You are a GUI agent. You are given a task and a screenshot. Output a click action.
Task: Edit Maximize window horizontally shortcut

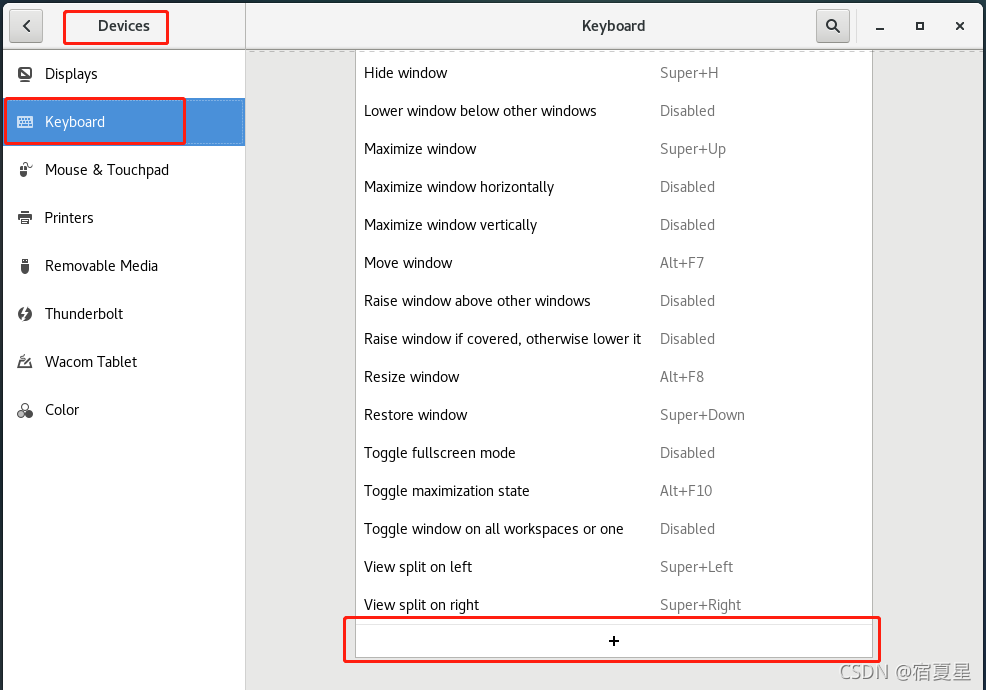pos(614,187)
